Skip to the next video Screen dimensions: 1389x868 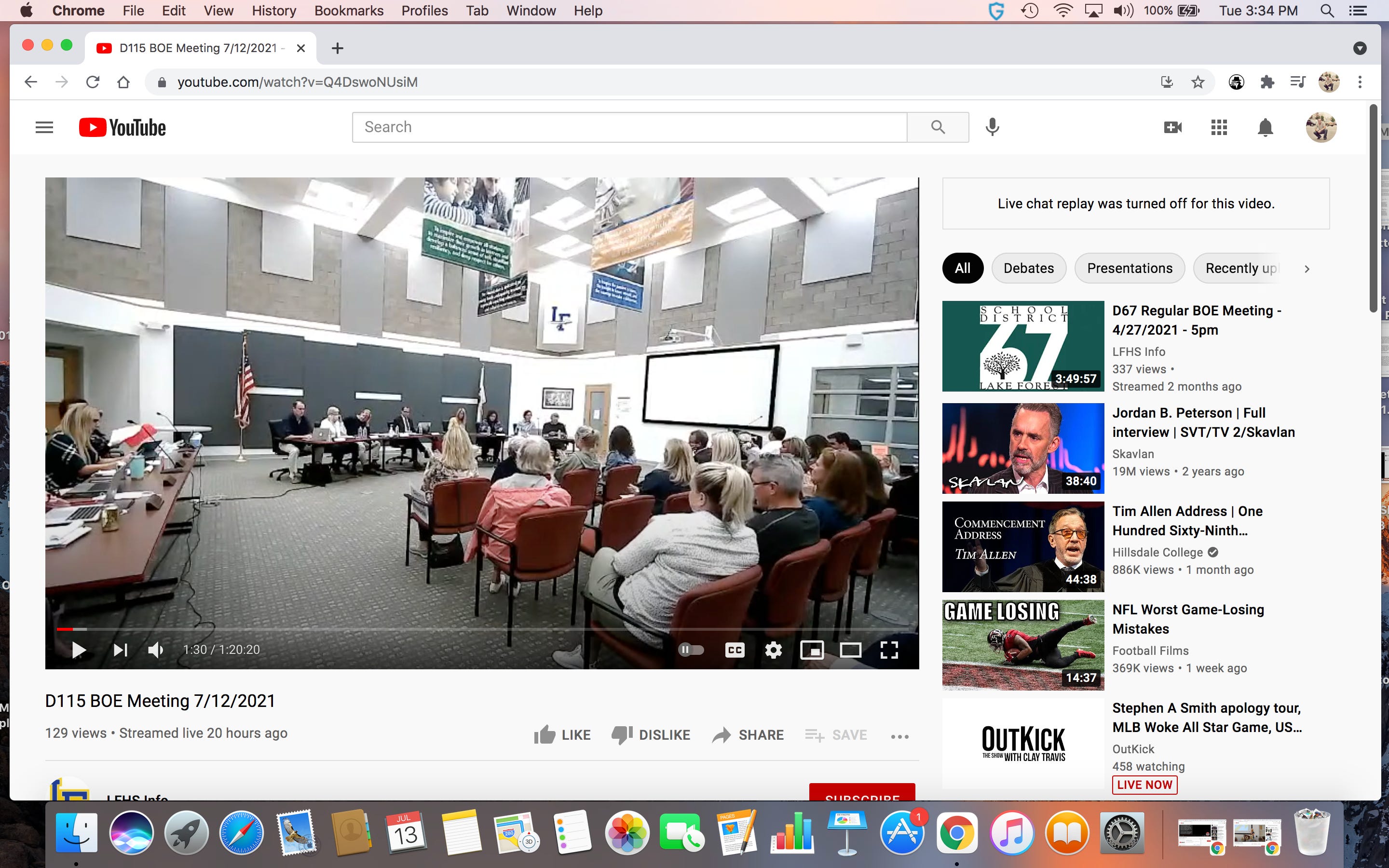coord(120,650)
